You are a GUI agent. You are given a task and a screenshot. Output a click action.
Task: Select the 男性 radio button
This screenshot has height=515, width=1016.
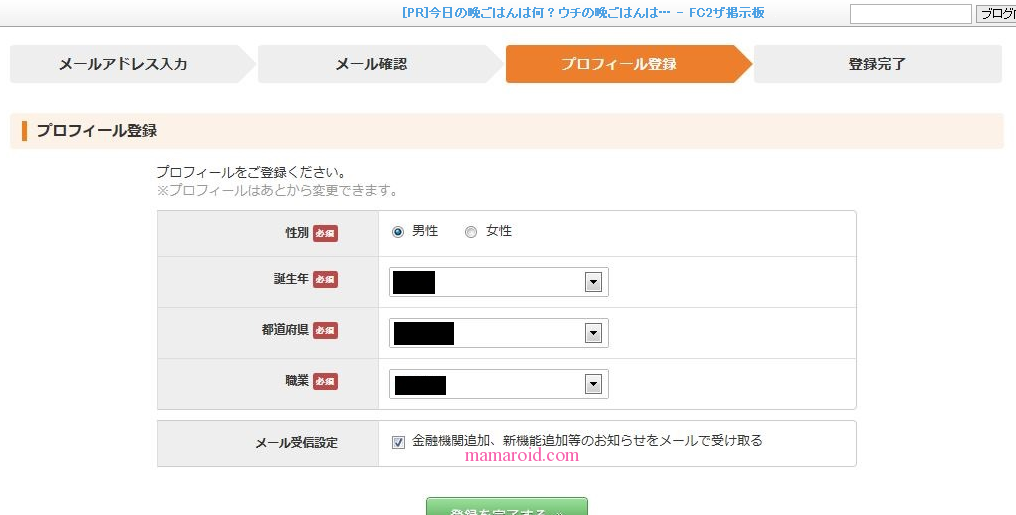click(398, 232)
